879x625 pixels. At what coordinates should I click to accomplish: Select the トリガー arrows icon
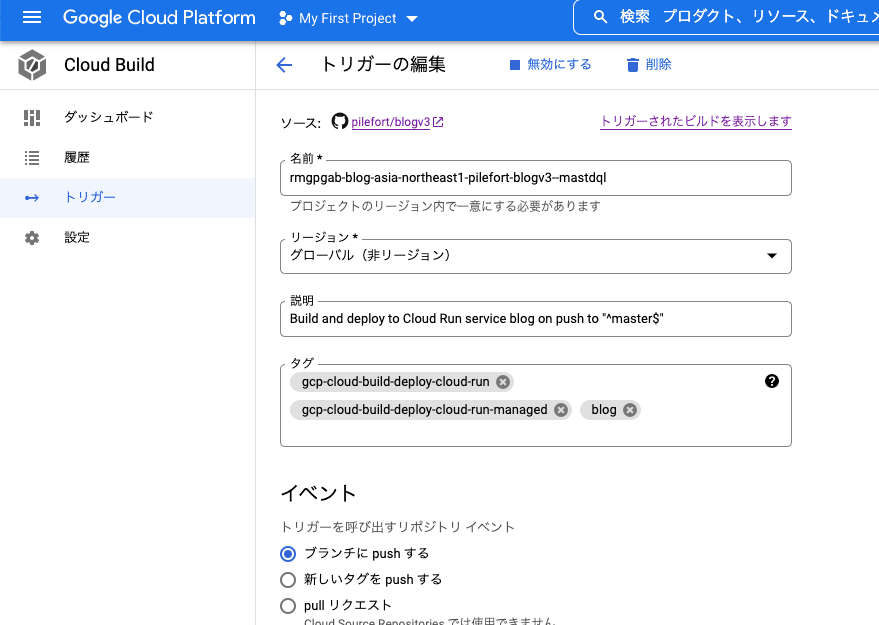click(31, 197)
